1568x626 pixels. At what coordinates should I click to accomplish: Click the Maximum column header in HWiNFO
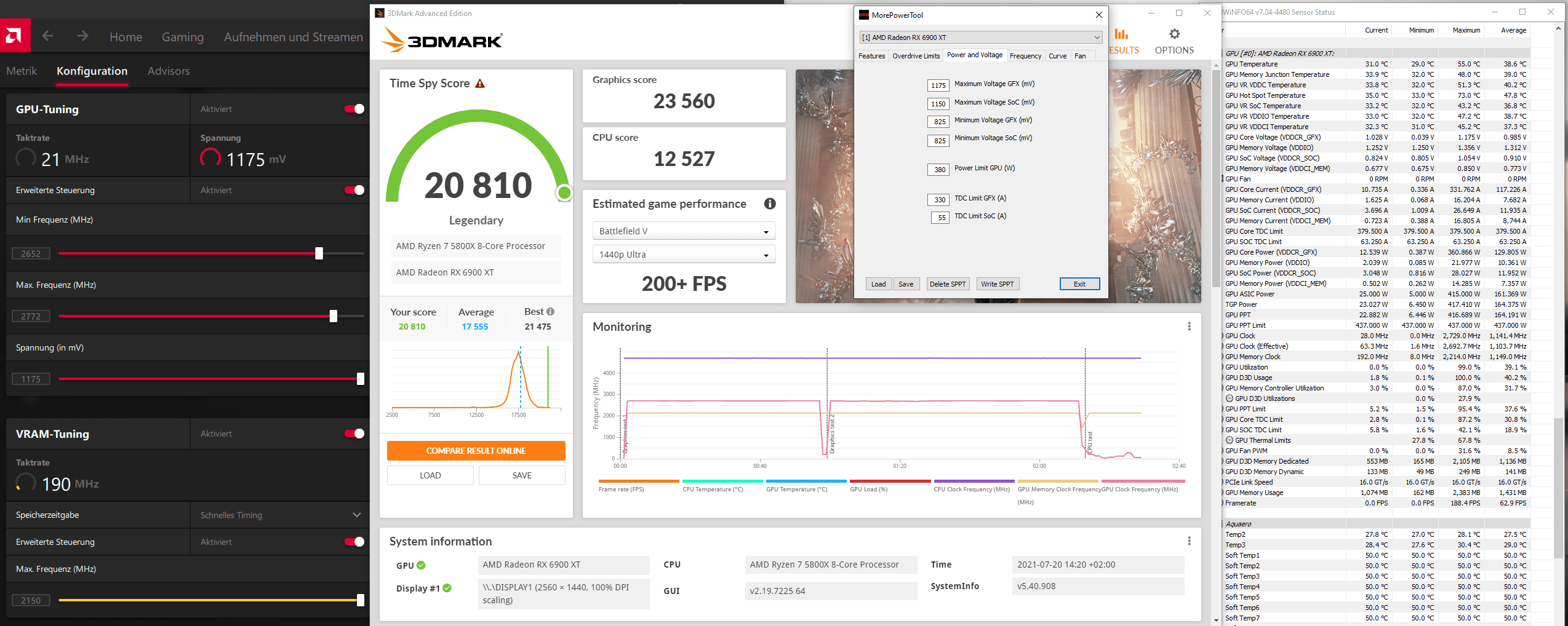[x=1466, y=30]
